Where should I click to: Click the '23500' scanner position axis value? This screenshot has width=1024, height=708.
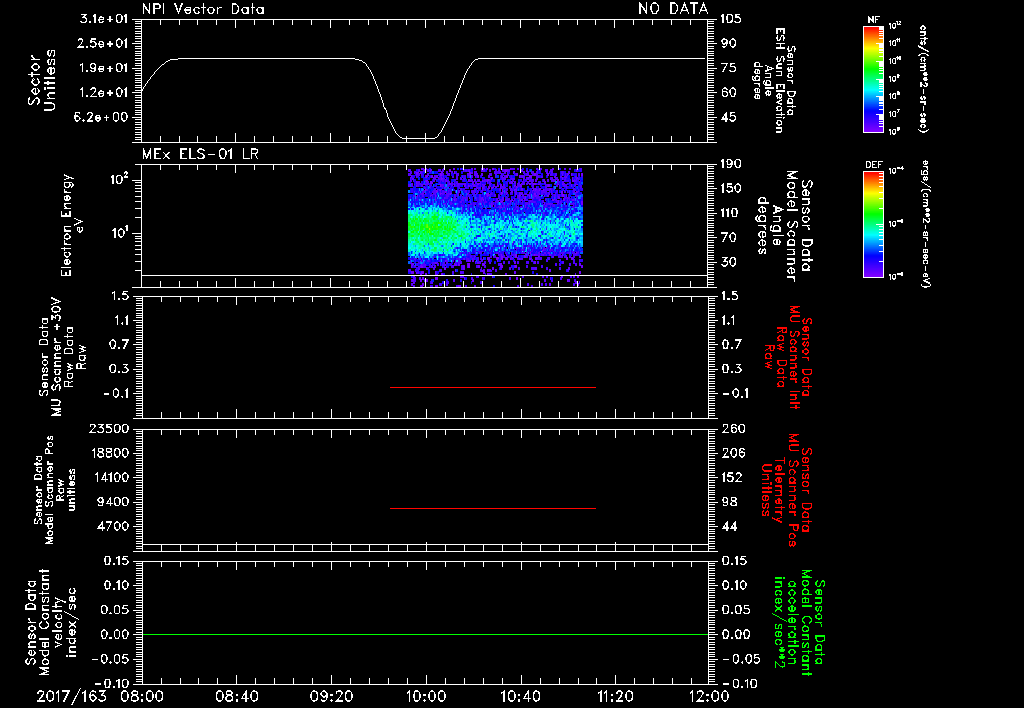point(108,428)
